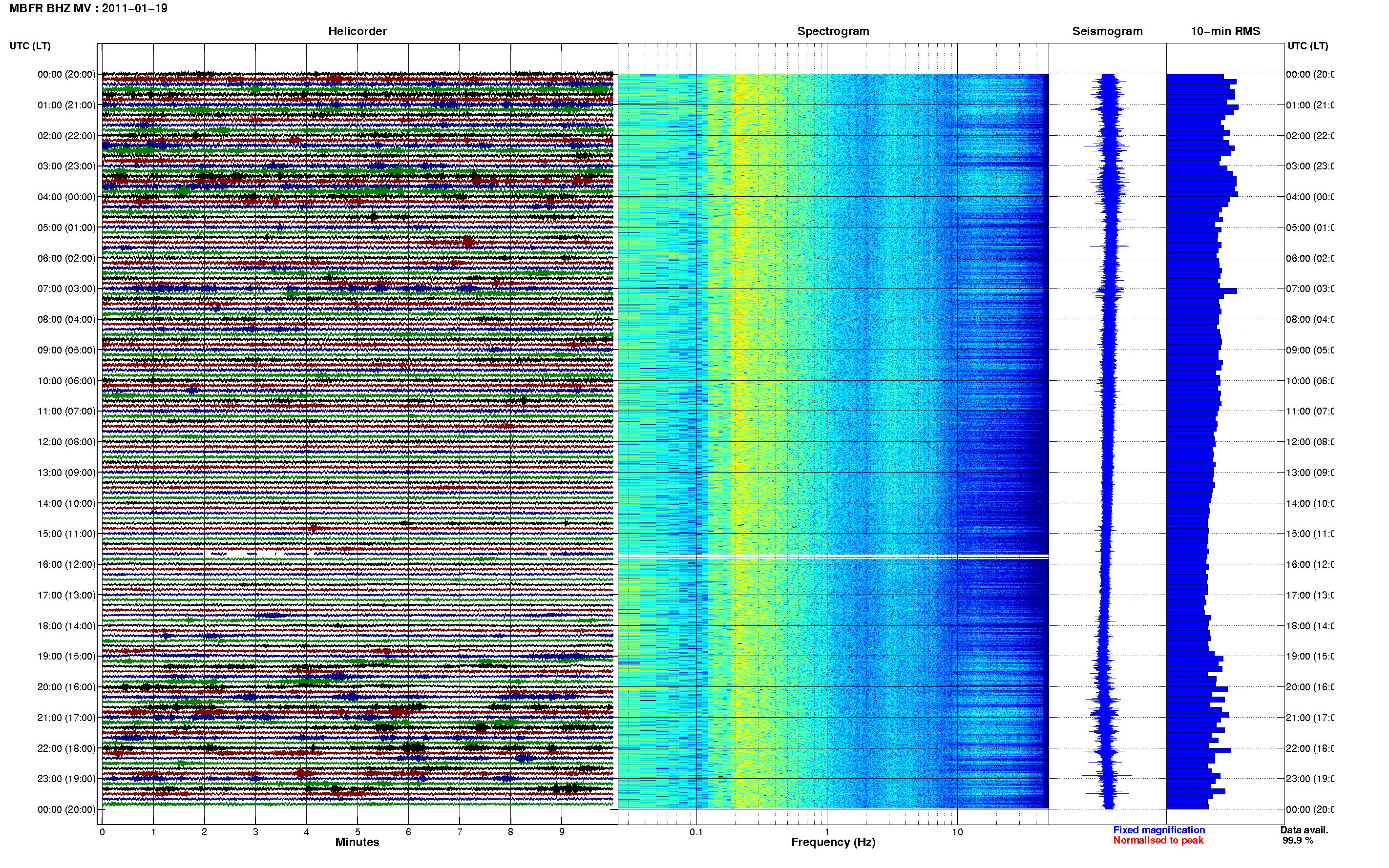Click the 15:00 (11:00) label on left axis
Screen dimensions: 1389x868
tap(66, 534)
